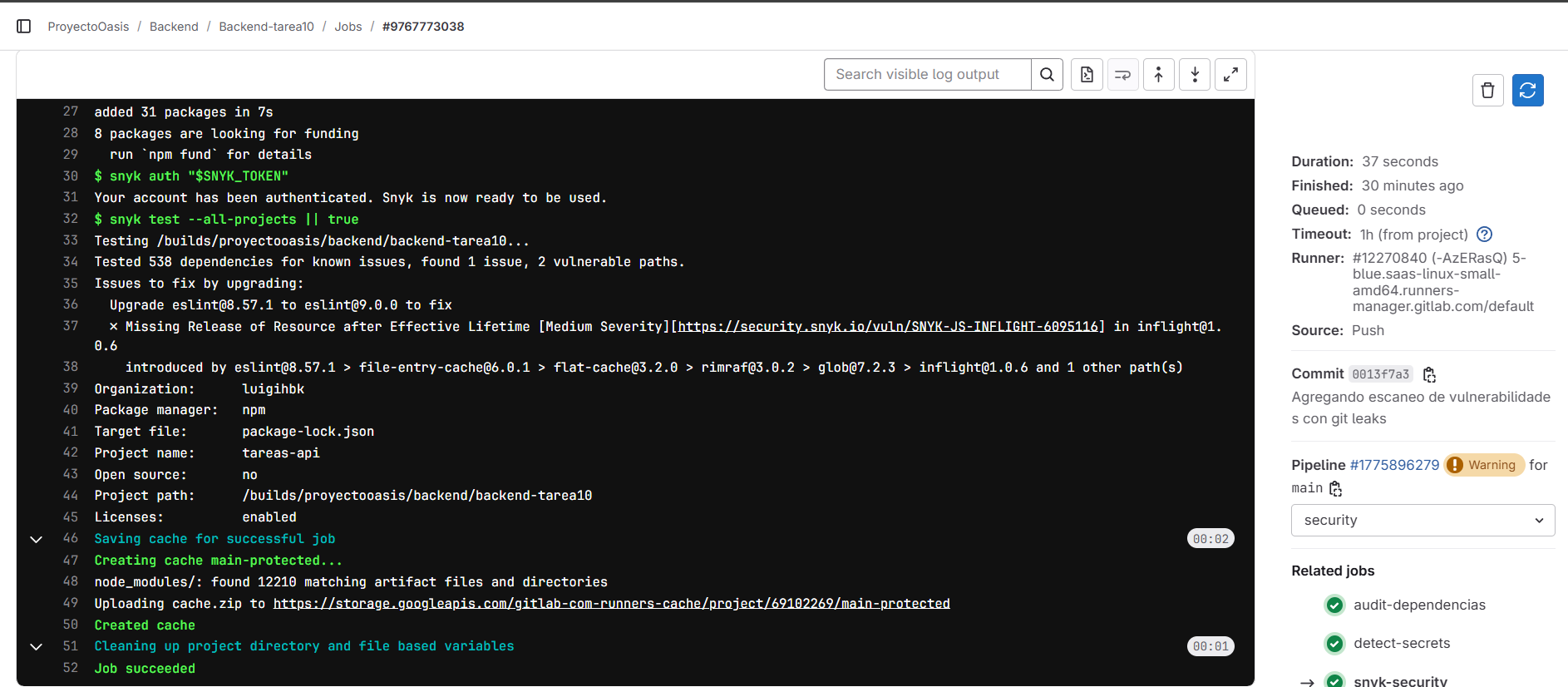The height and width of the screenshot is (687, 1568).
Task: Click audit-dependencias success status icon
Action: [x=1334, y=605]
